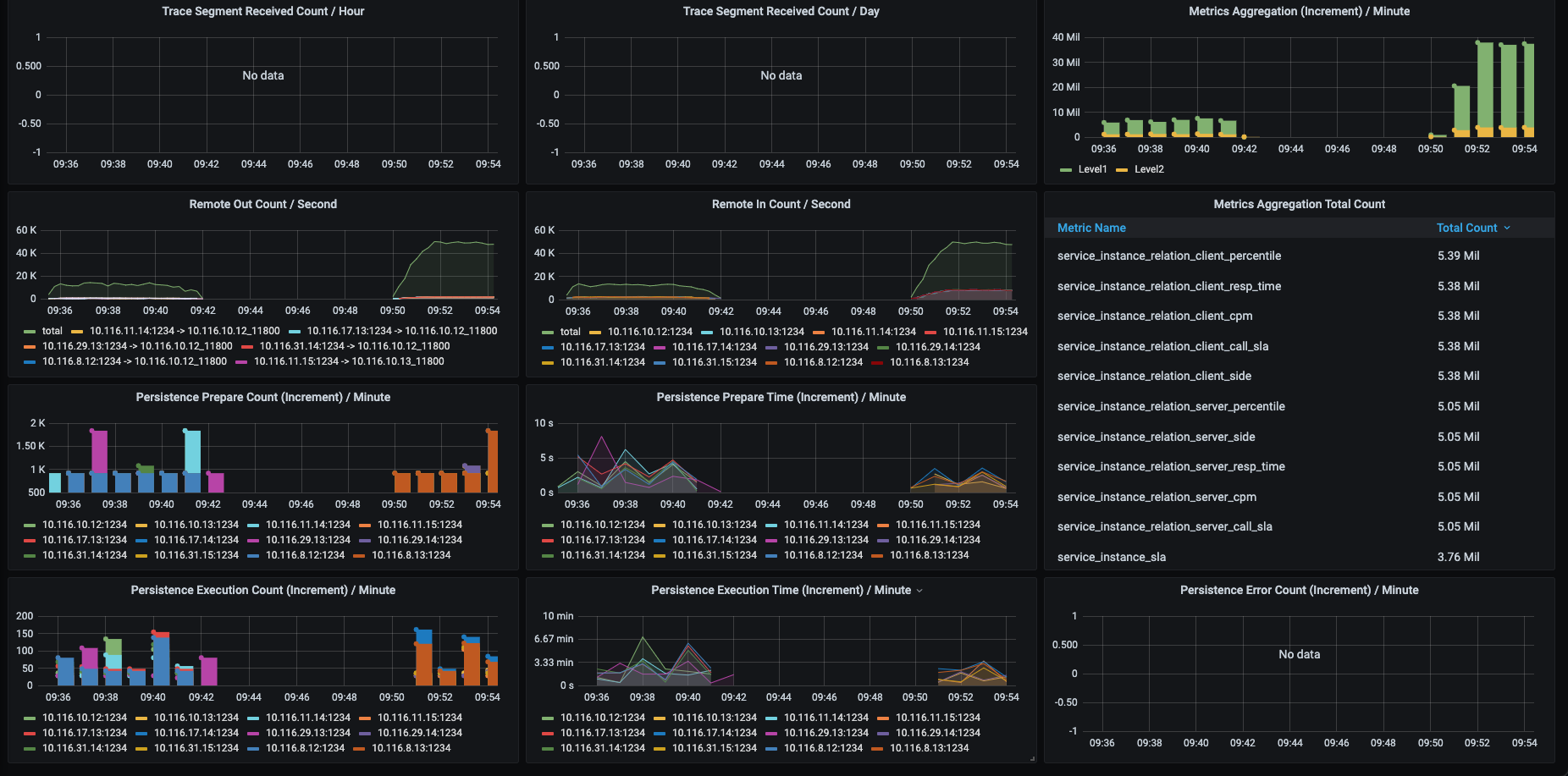Viewport: 1568px width, 776px height.
Task: Click 10.116.17.14:1234 legend in Remote In Count
Action: click(x=715, y=347)
